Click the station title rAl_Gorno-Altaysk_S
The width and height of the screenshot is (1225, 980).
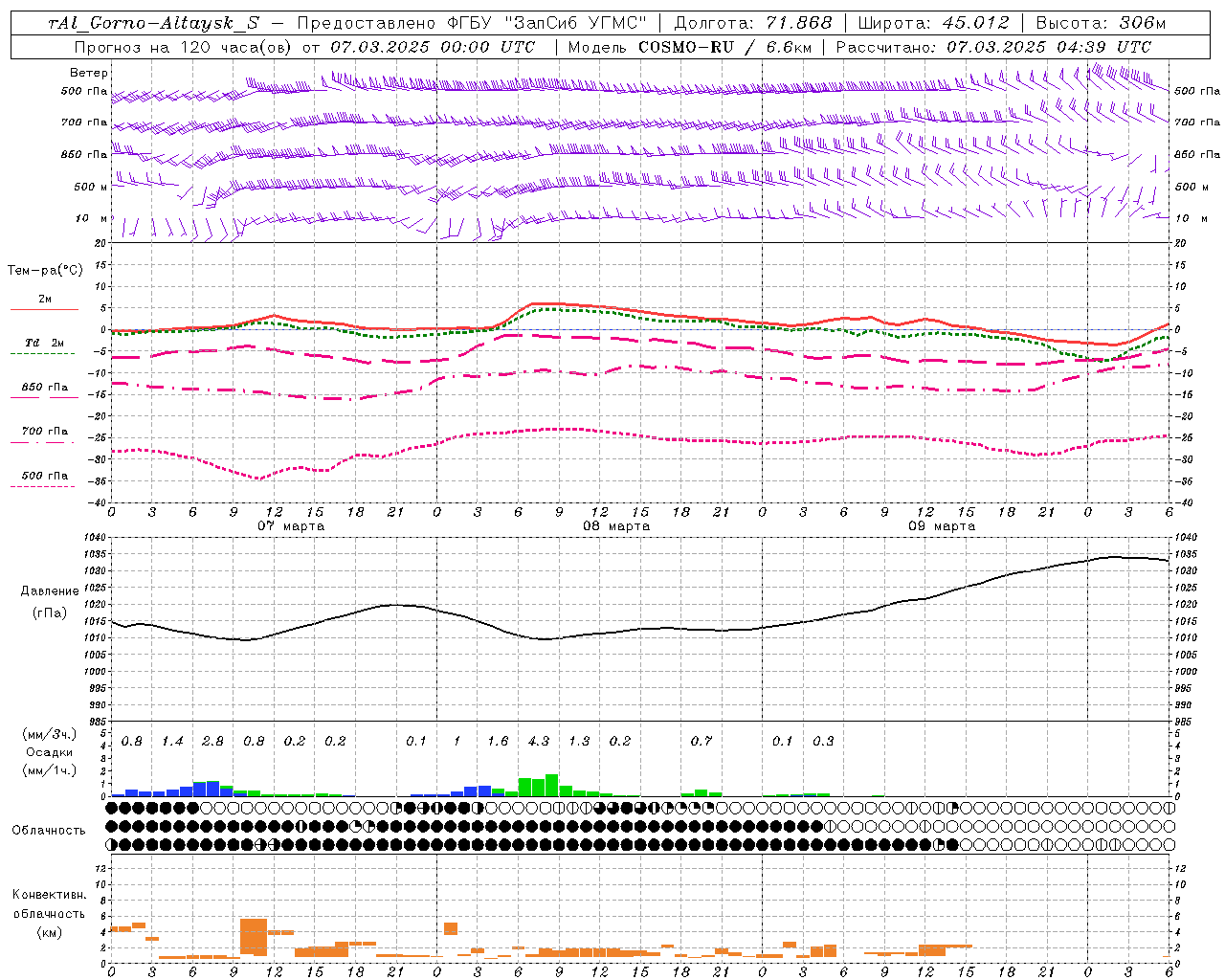coord(154,23)
